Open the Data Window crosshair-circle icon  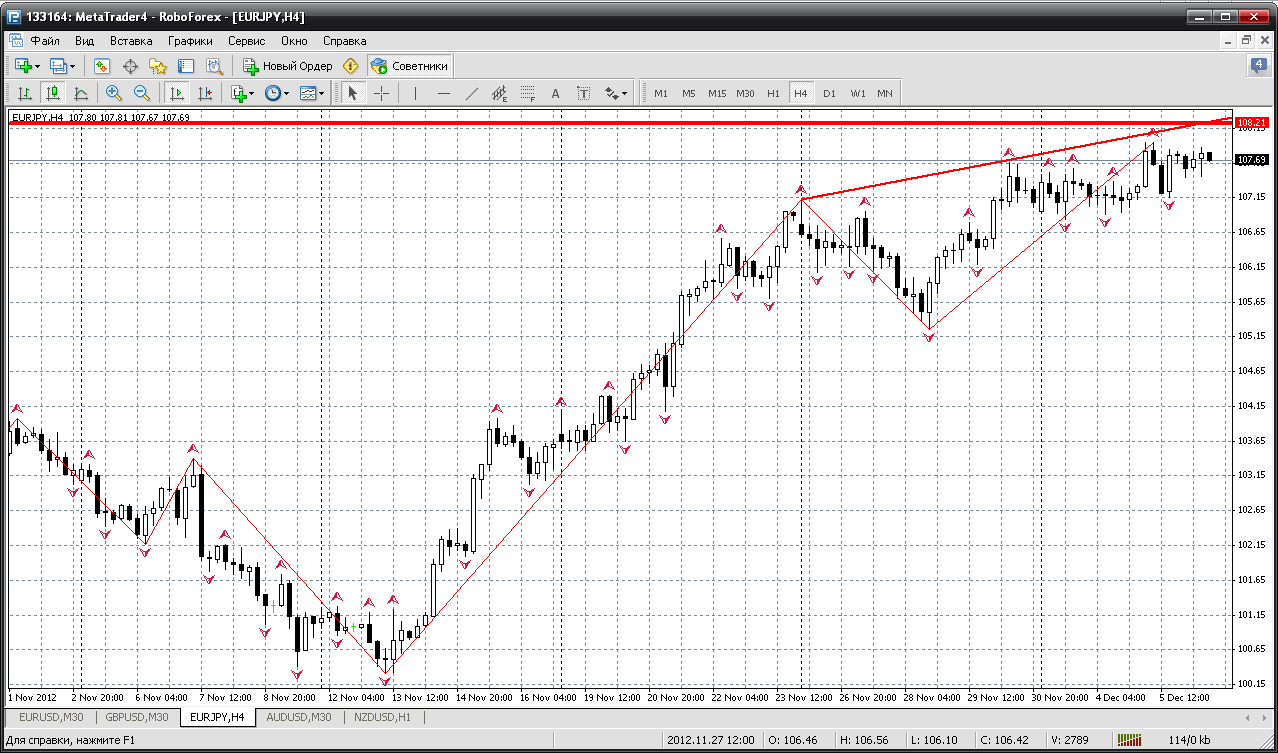[129, 66]
